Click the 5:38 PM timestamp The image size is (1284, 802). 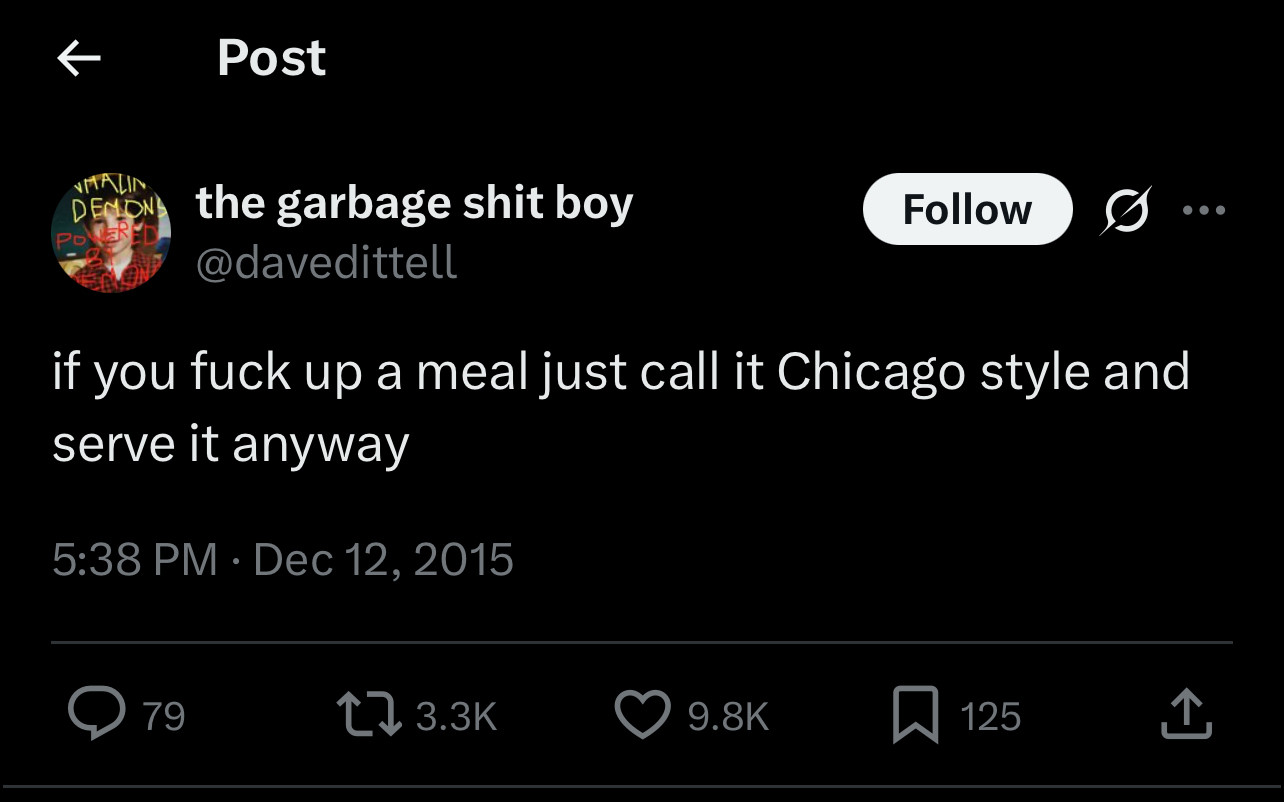(x=135, y=559)
